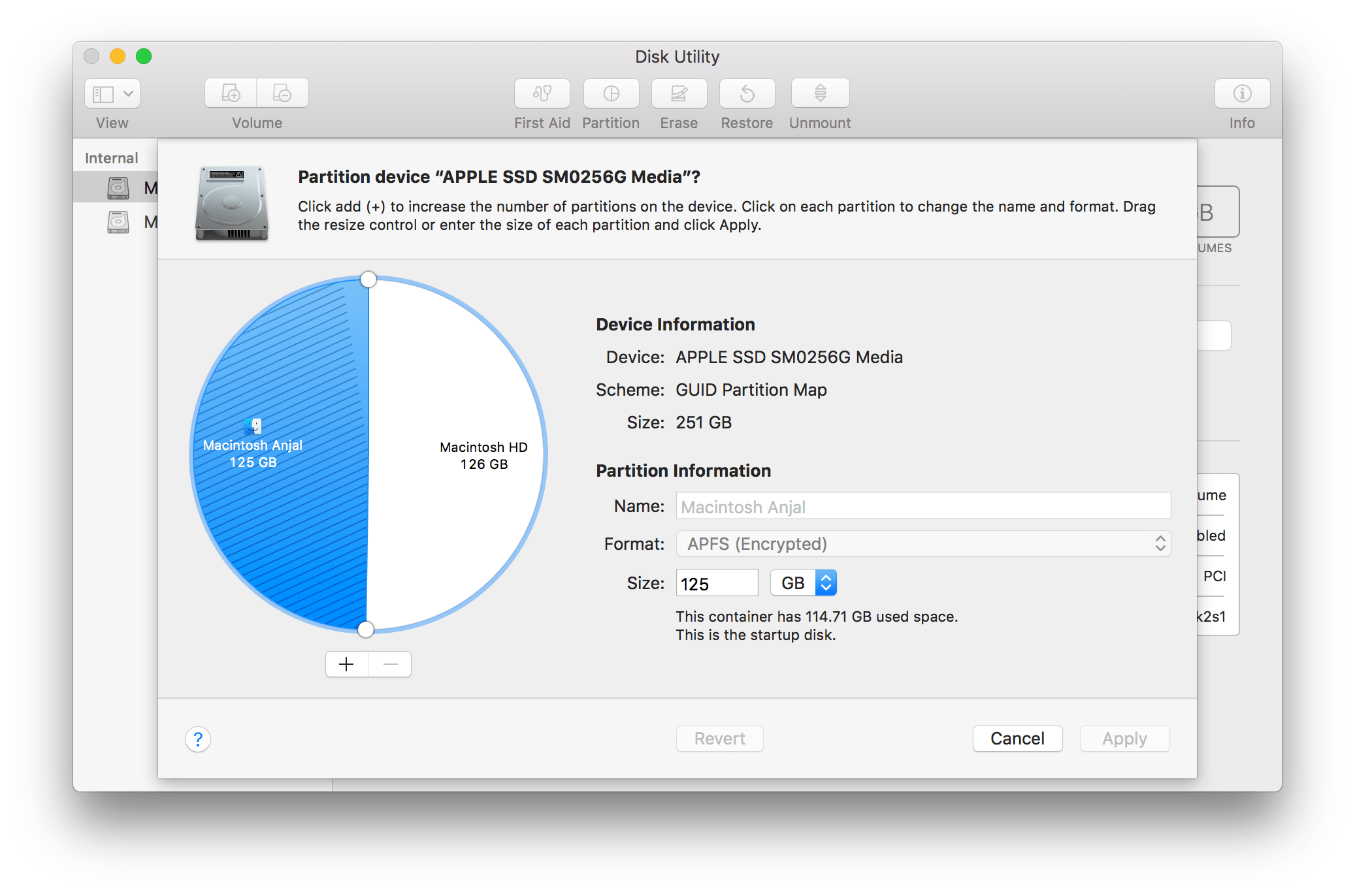1355x896 pixels.
Task: Click the Restore toolbar icon
Action: pyautogui.click(x=747, y=93)
